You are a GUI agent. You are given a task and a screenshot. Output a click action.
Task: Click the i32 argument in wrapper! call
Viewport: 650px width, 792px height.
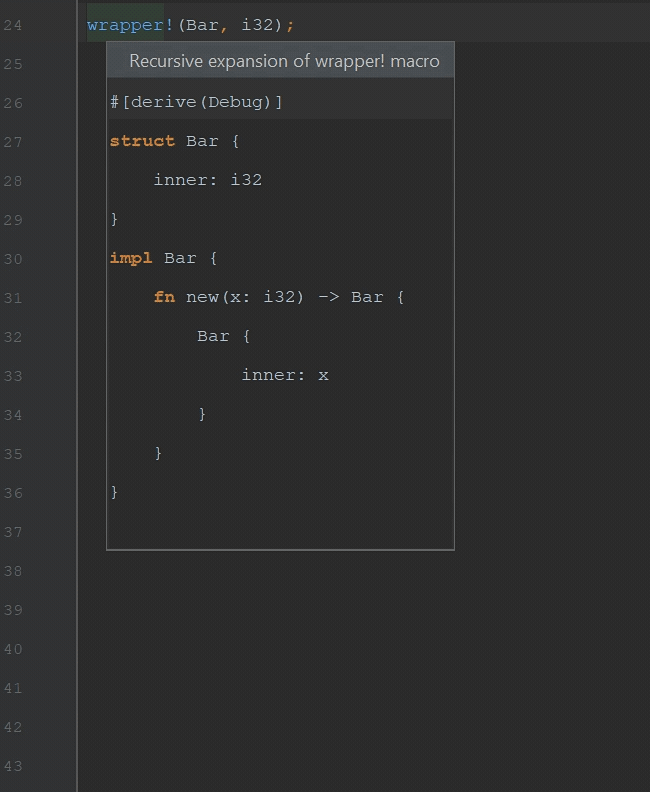(257, 24)
